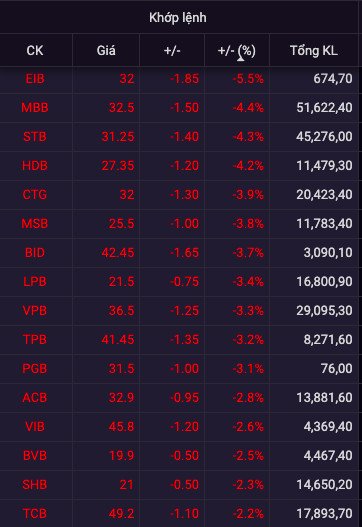This screenshot has height=527, width=362.
Task: Open the SHB stock symbol
Action: 35,484
